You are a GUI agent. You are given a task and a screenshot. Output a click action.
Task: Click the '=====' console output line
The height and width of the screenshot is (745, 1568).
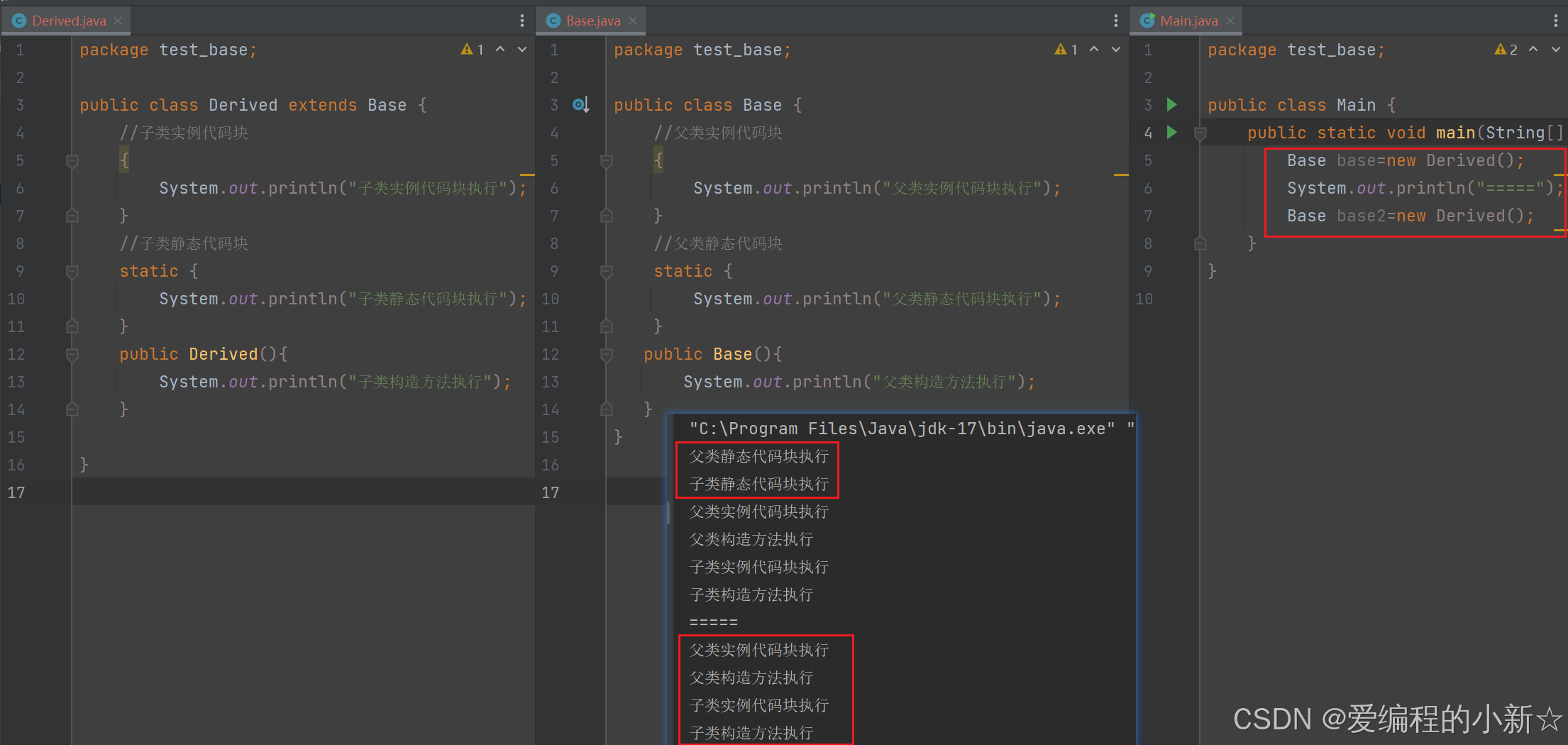coord(714,622)
